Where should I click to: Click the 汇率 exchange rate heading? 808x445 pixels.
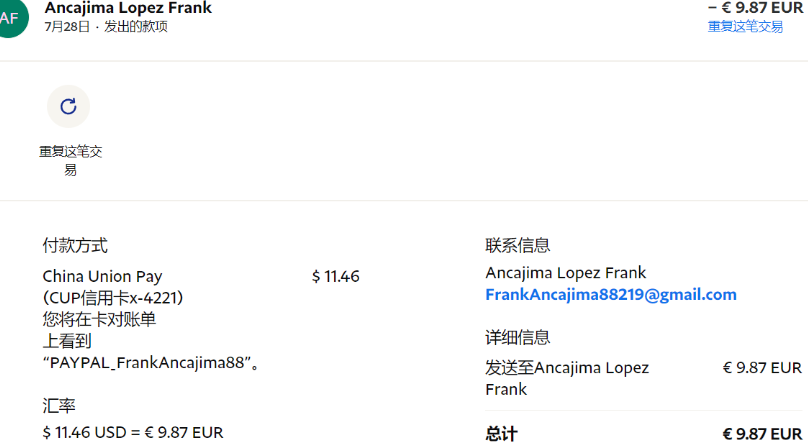coord(59,406)
